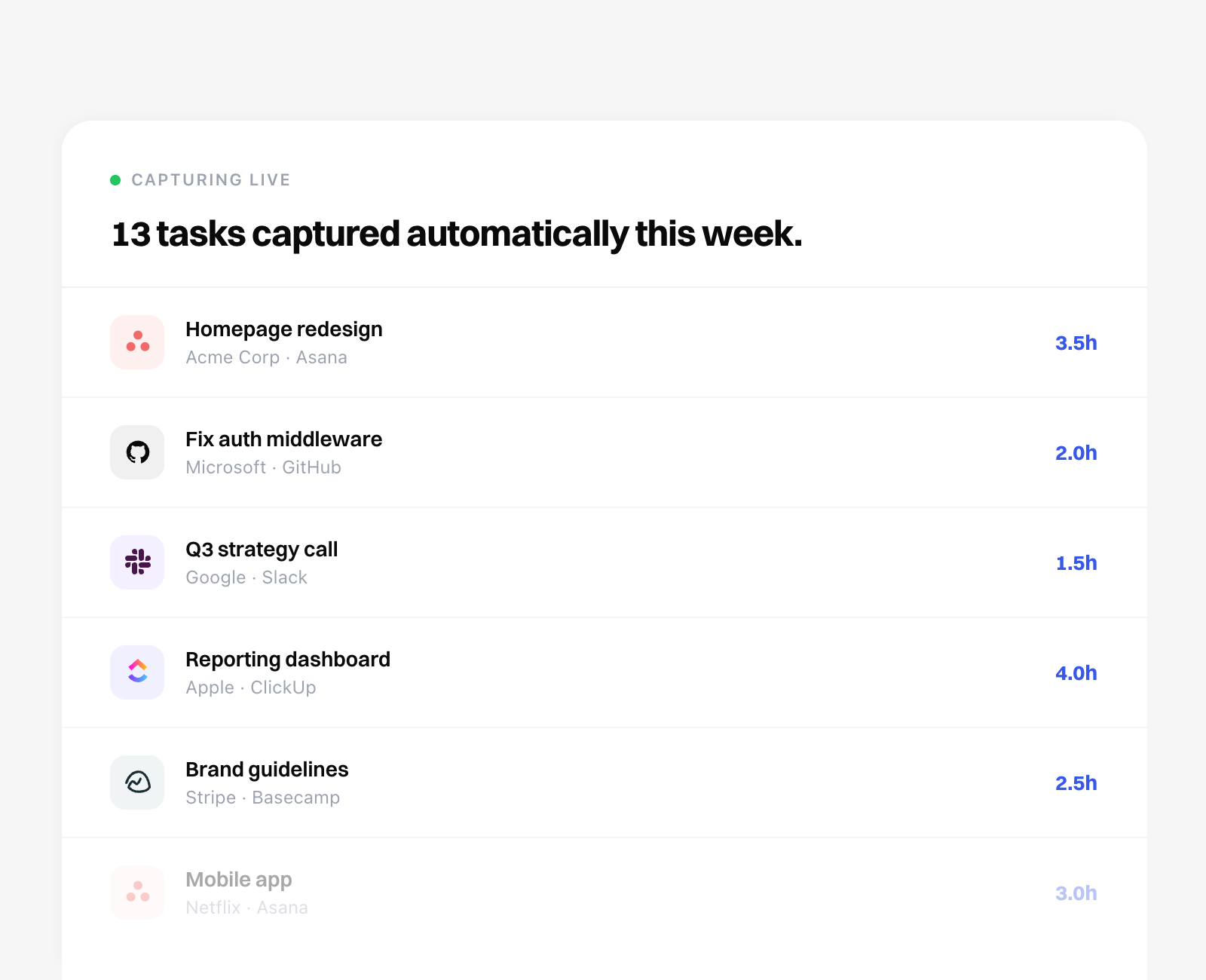Click the 4.0h duration value

click(1076, 673)
